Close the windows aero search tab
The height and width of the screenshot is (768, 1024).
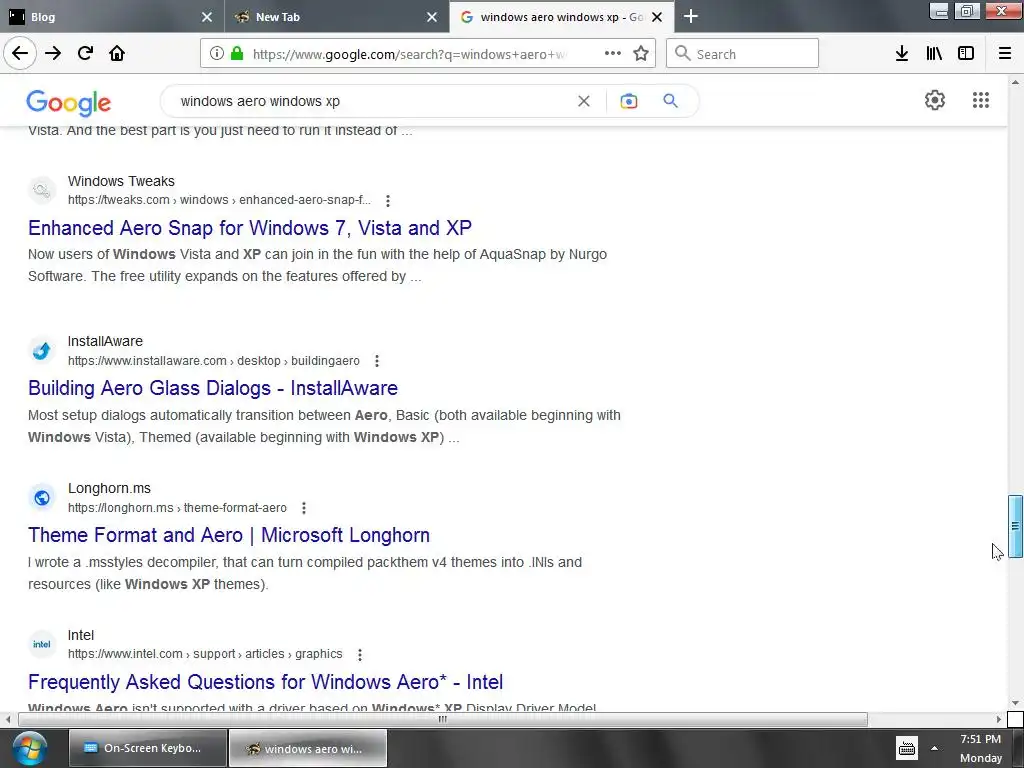[x=657, y=17]
